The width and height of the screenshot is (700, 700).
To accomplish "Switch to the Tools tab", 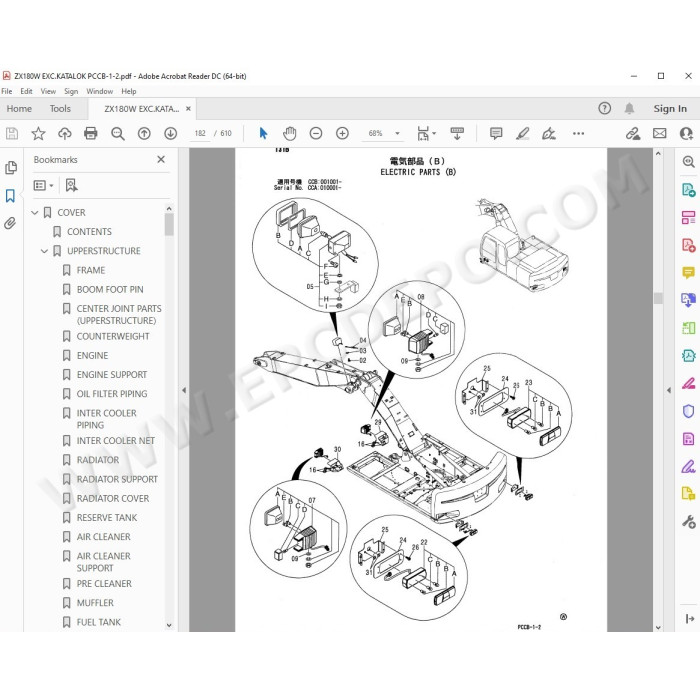I will (x=60, y=108).
